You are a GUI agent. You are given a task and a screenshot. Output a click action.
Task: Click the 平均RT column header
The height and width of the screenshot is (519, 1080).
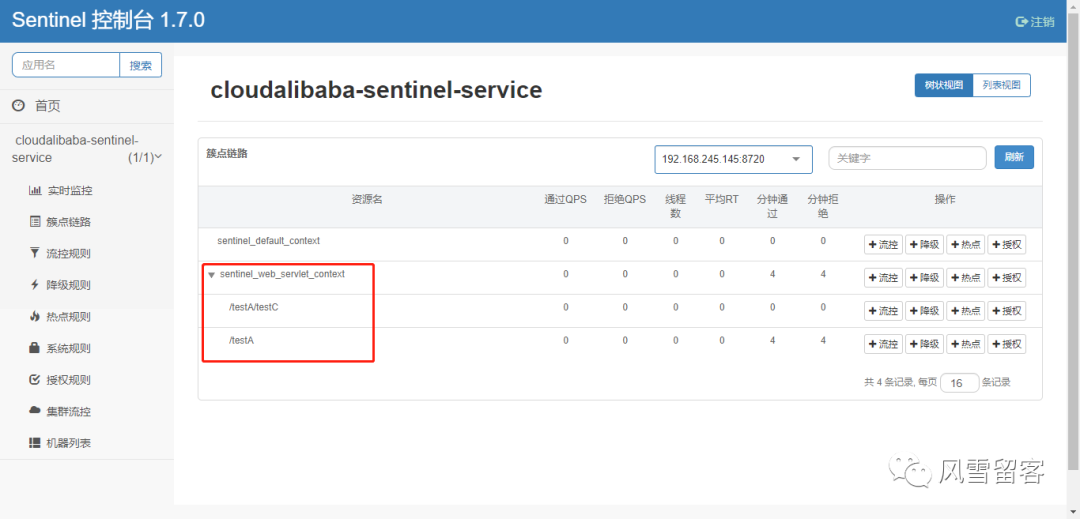(x=721, y=200)
